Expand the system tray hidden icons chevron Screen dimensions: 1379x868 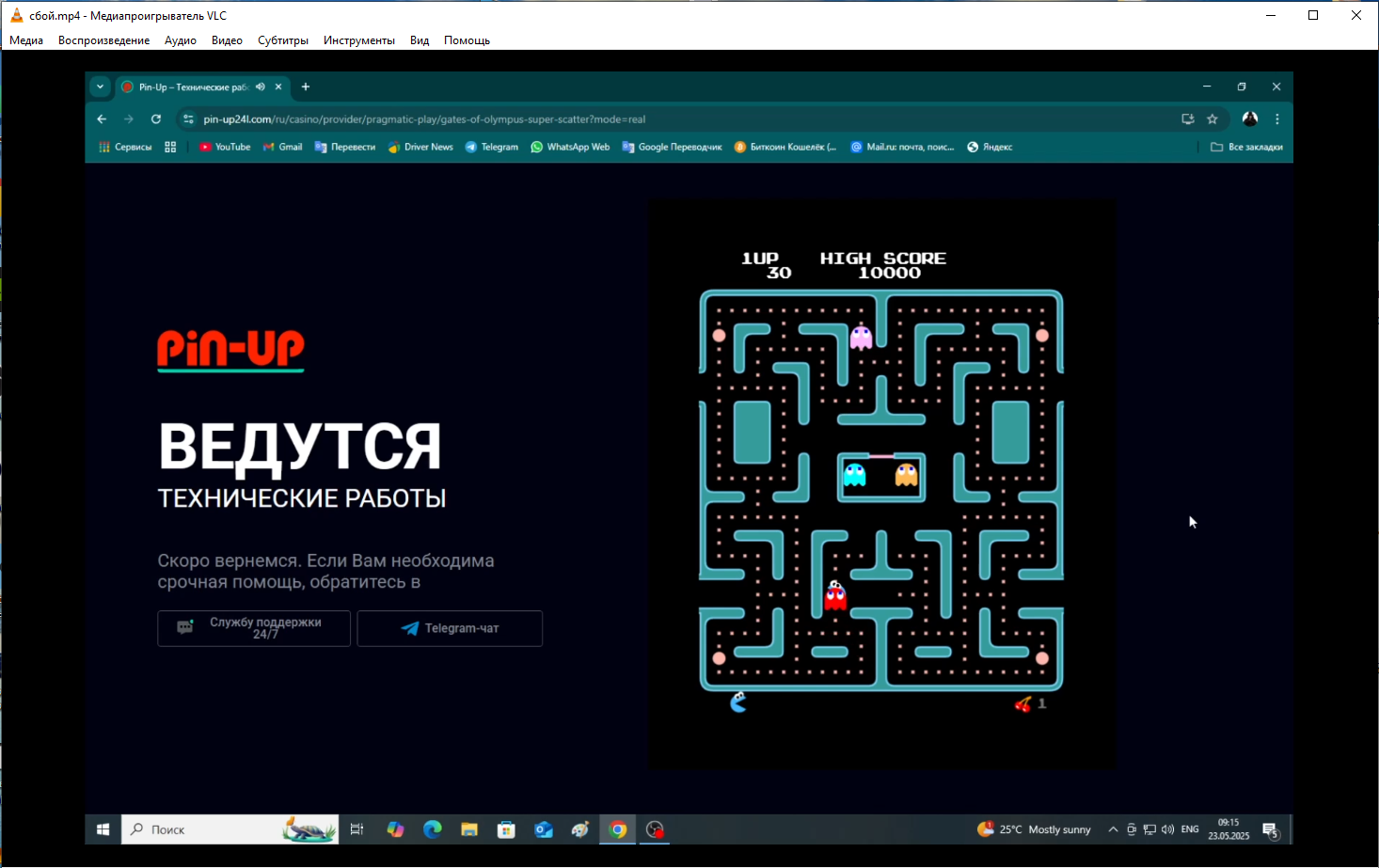click(1113, 829)
